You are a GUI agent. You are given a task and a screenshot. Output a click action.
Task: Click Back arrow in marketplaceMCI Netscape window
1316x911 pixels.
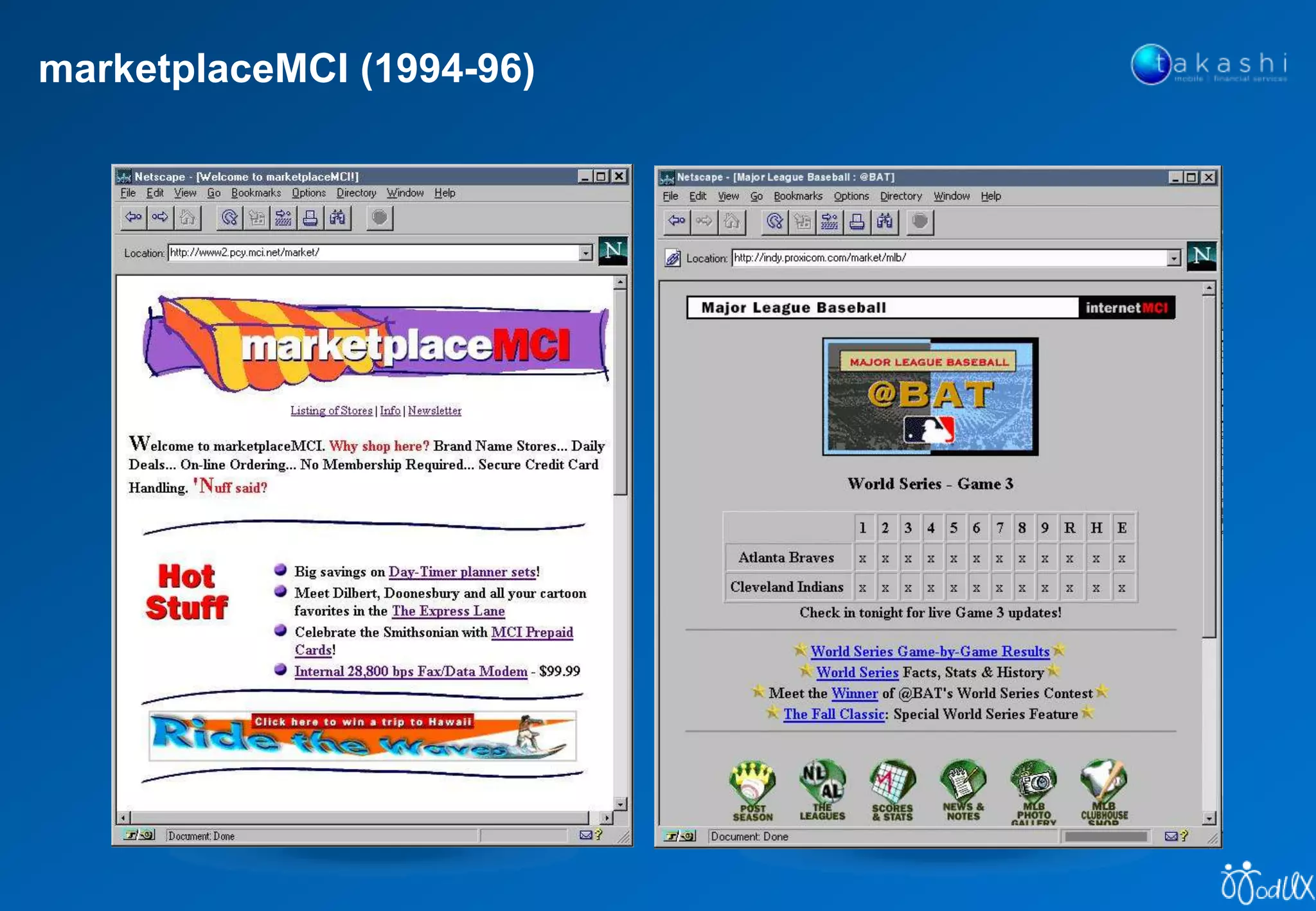coord(134,218)
